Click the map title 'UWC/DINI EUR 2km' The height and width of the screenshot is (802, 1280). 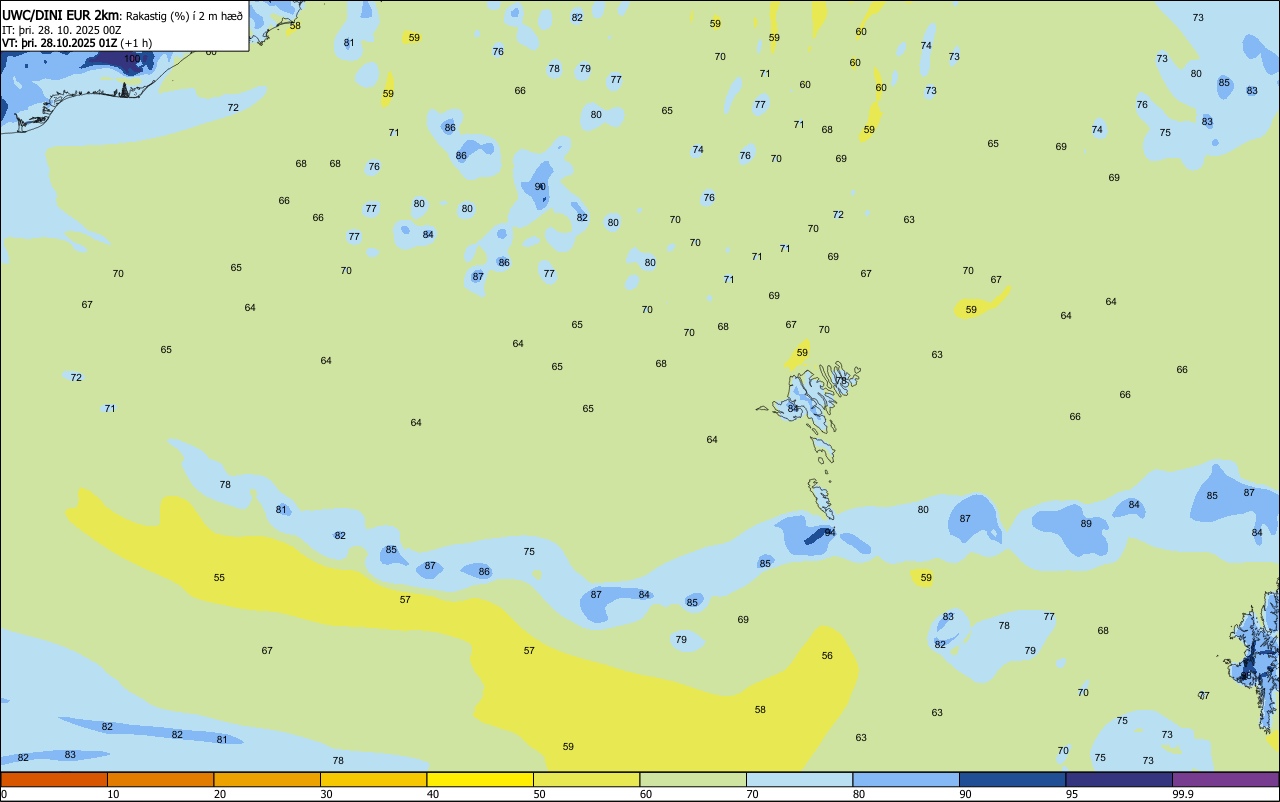61,15
